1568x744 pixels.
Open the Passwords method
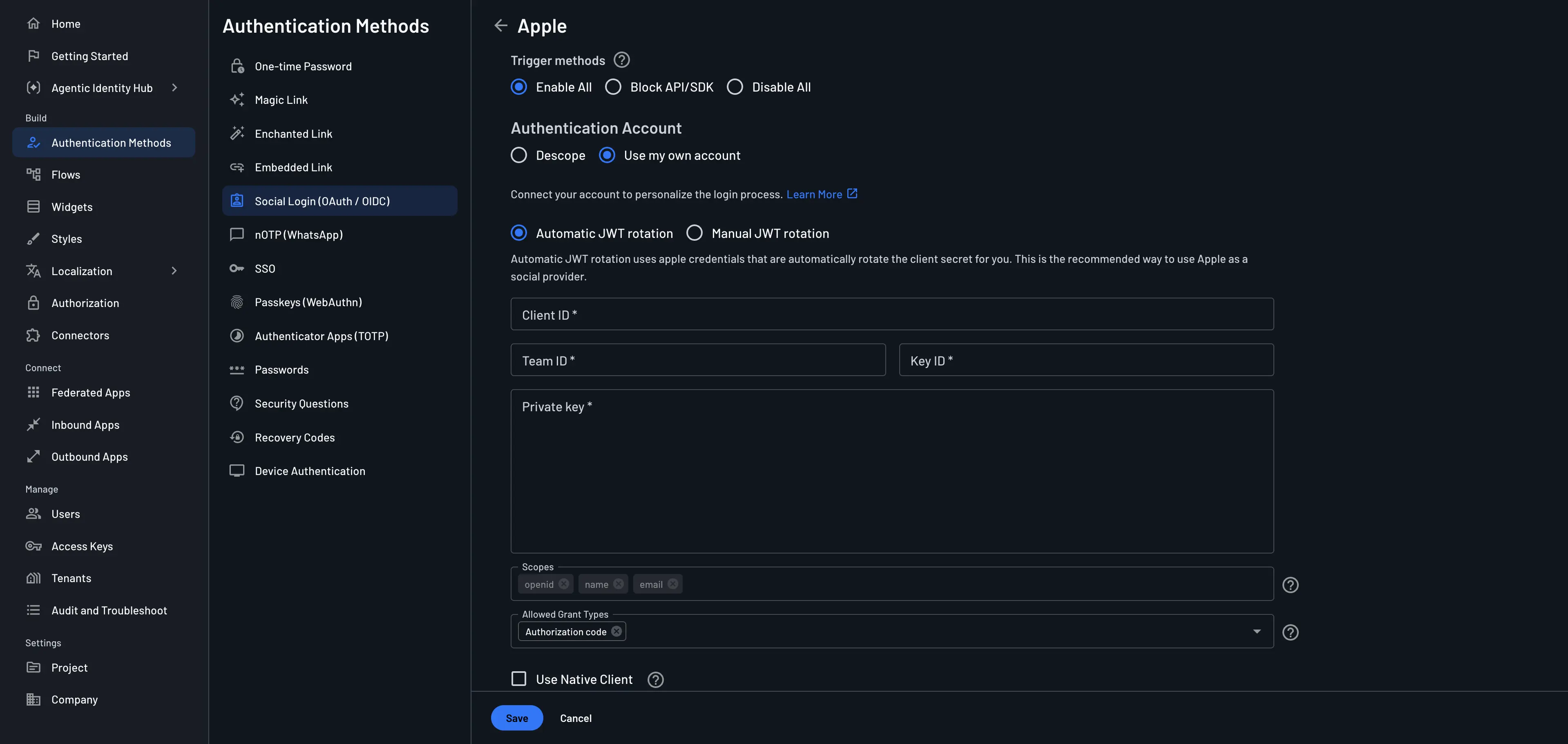coord(340,370)
